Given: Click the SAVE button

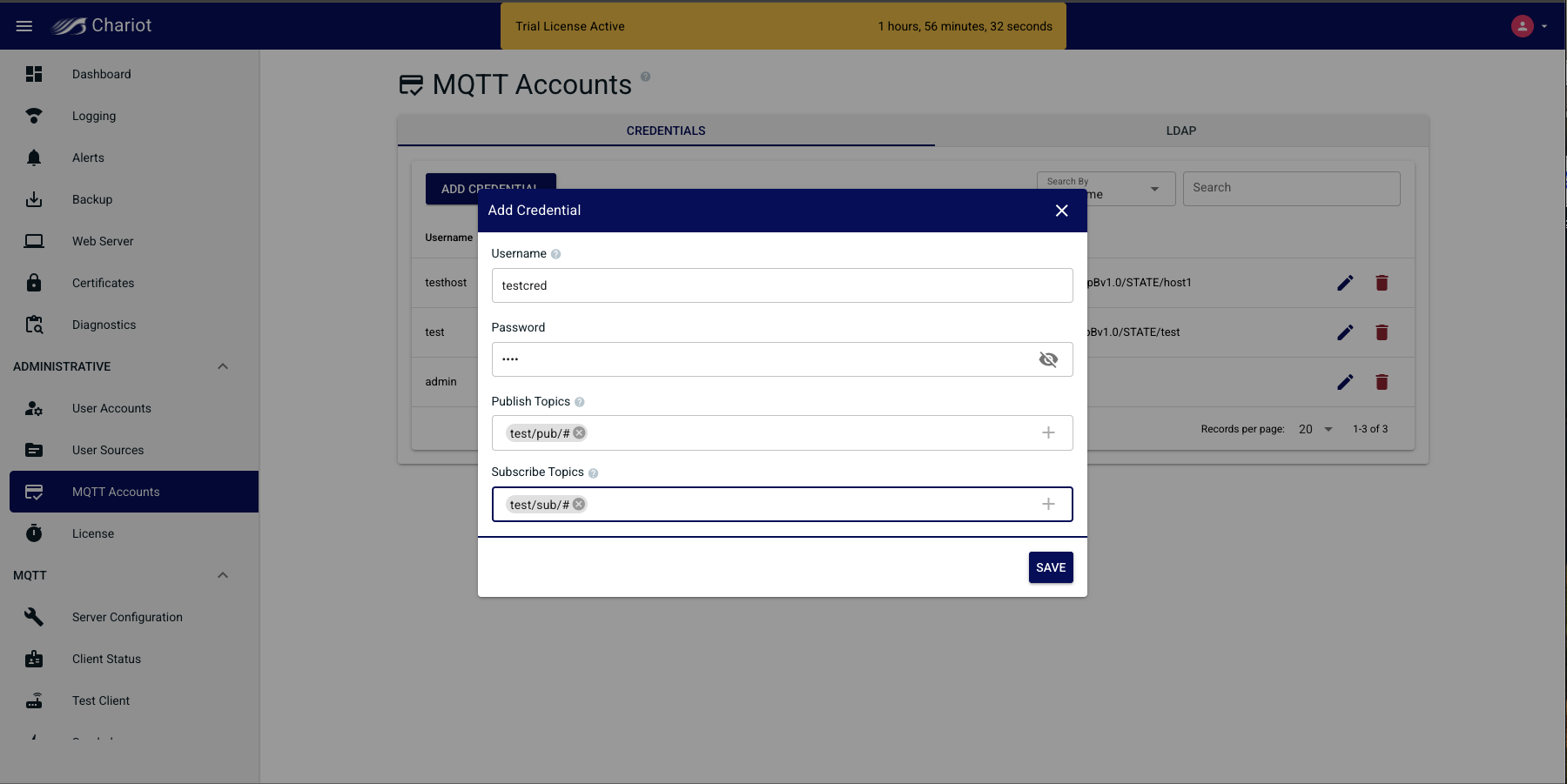Looking at the screenshot, I should pyautogui.click(x=1050, y=567).
